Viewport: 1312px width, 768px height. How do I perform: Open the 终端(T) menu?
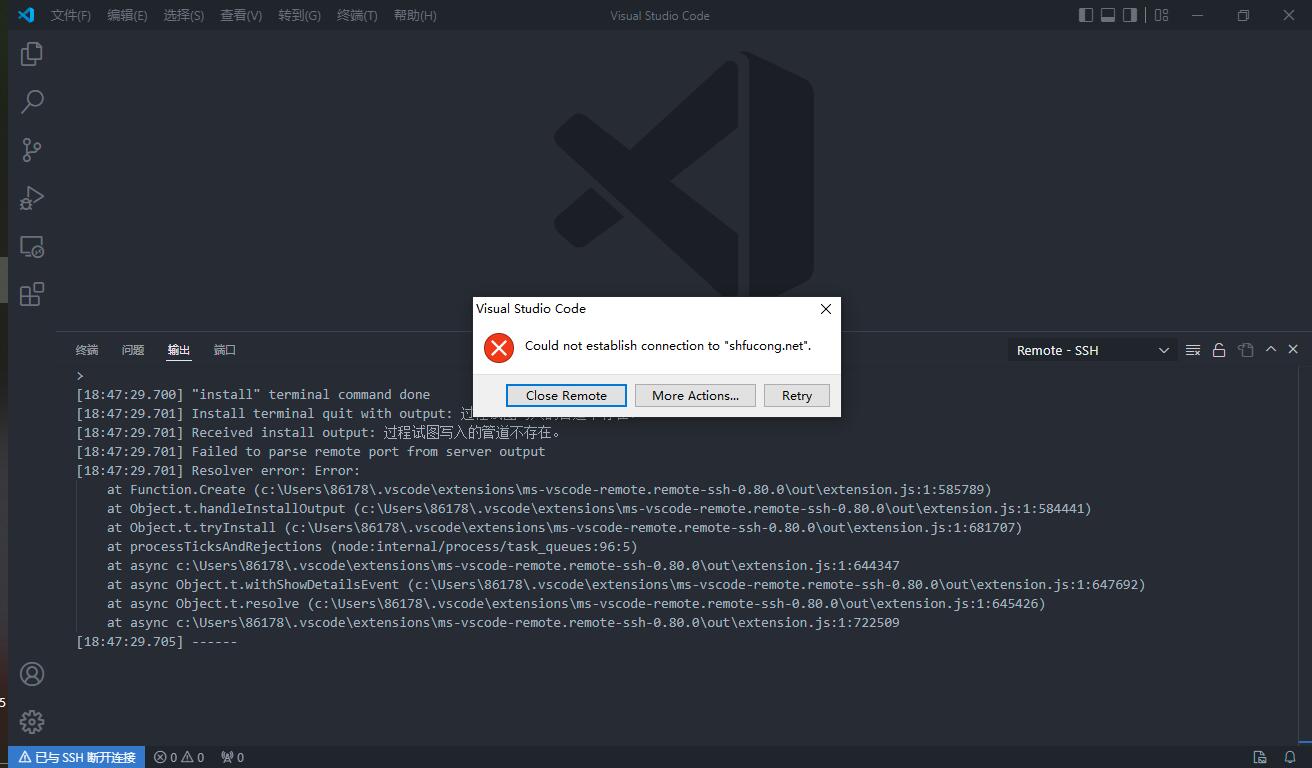pyautogui.click(x=357, y=15)
